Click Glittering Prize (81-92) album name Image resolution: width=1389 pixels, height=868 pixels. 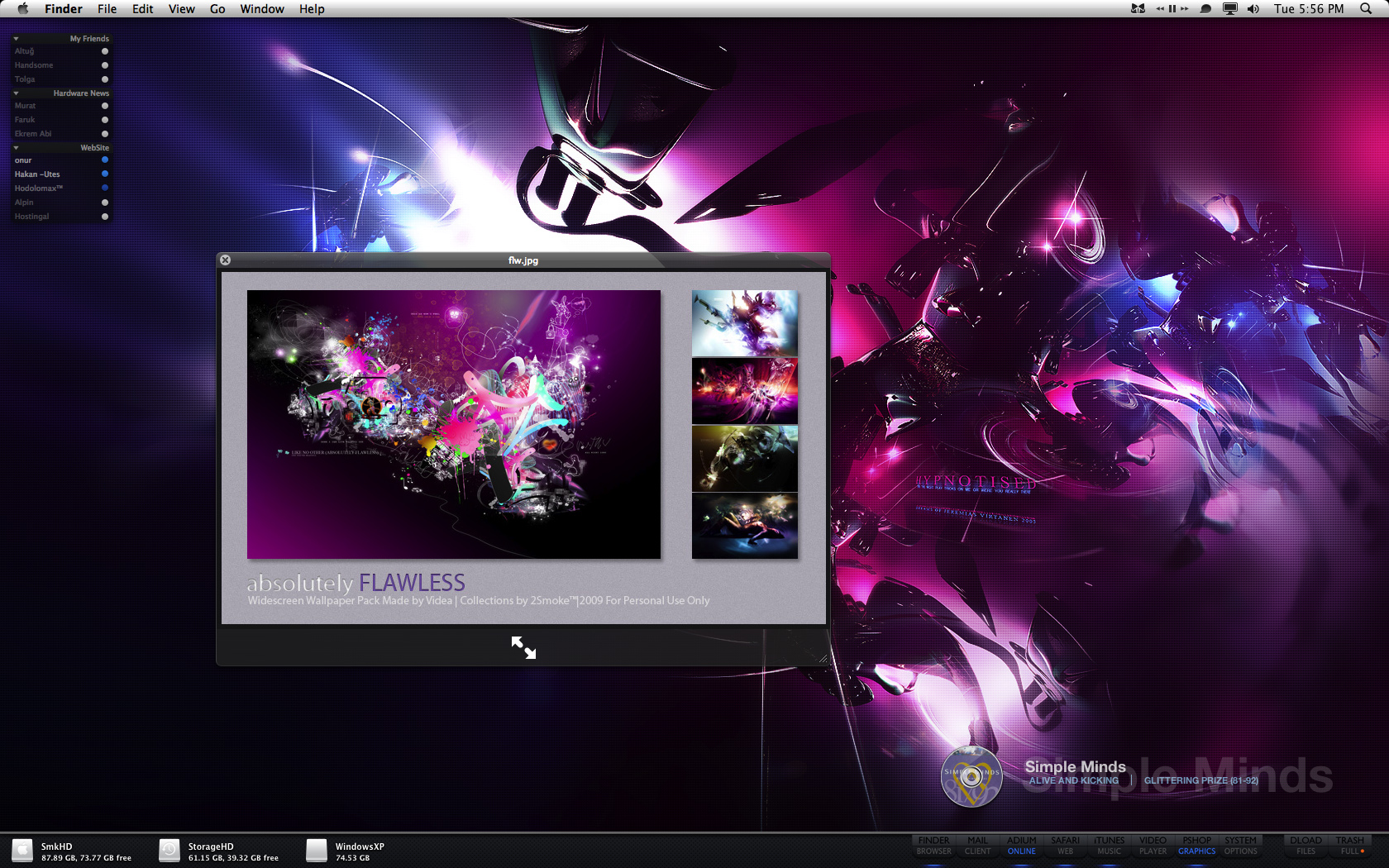[1201, 780]
